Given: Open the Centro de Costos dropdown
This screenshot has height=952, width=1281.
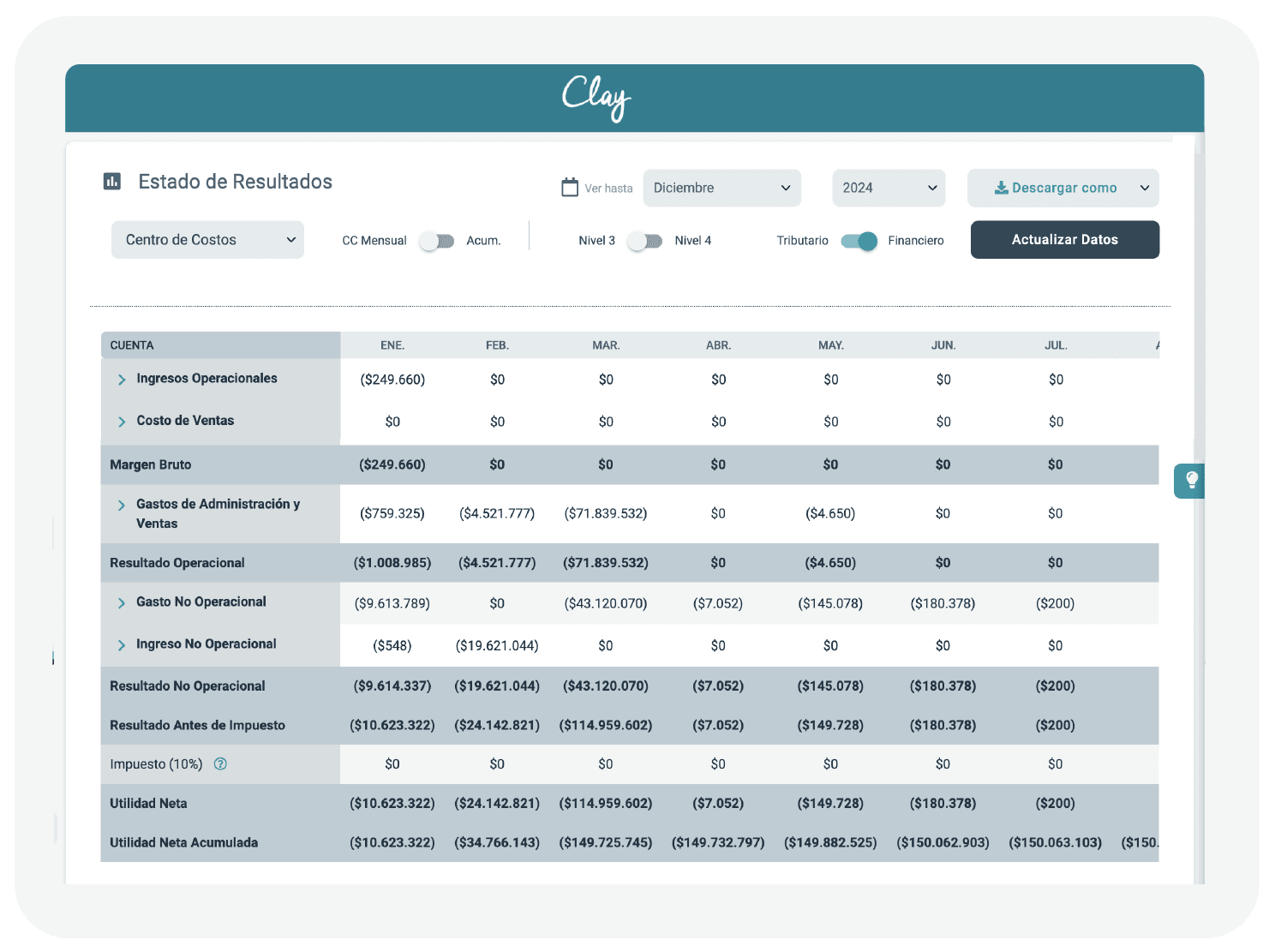Looking at the screenshot, I should 207,240.
